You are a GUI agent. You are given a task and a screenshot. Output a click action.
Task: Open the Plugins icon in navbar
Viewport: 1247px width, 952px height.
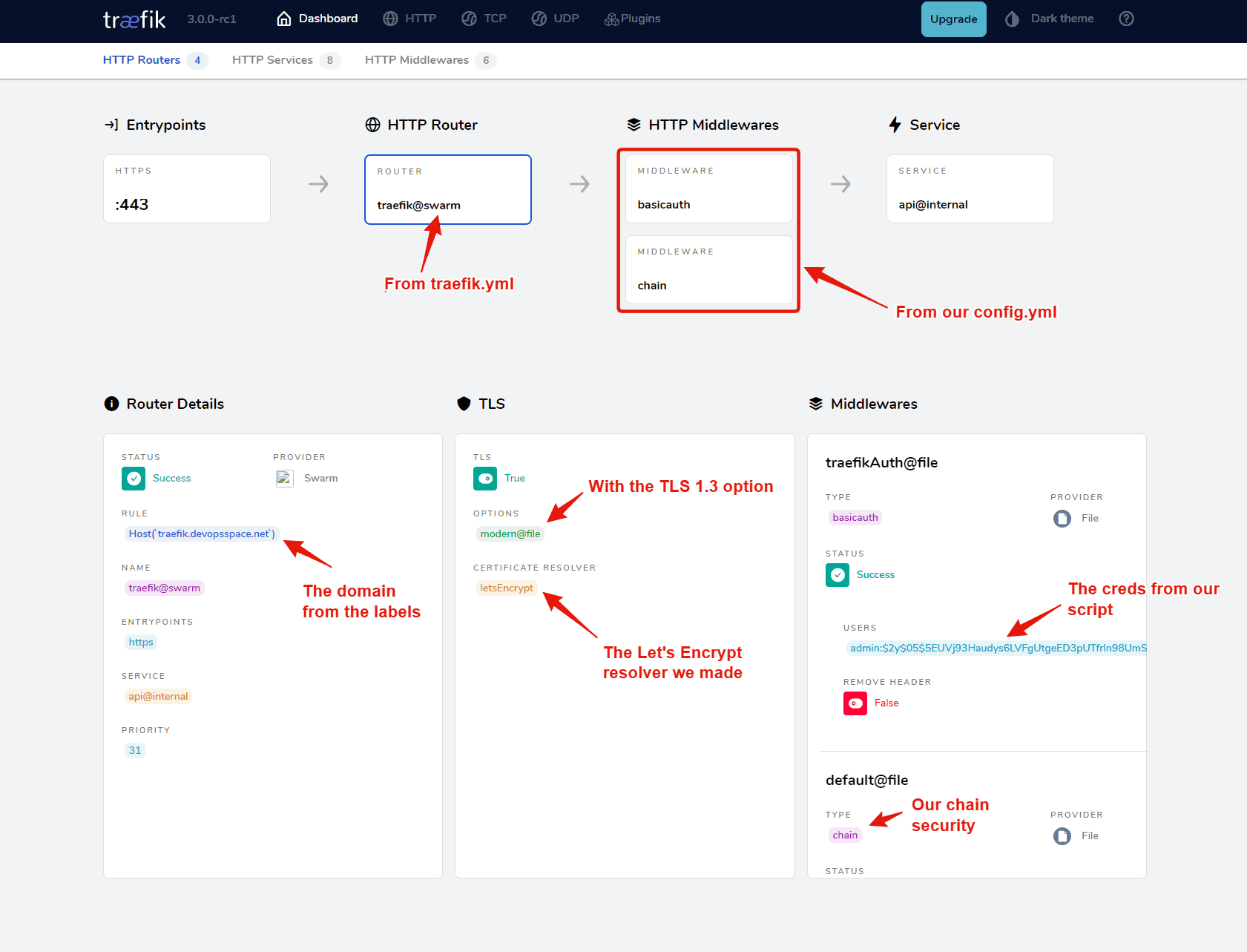(611, 19)
